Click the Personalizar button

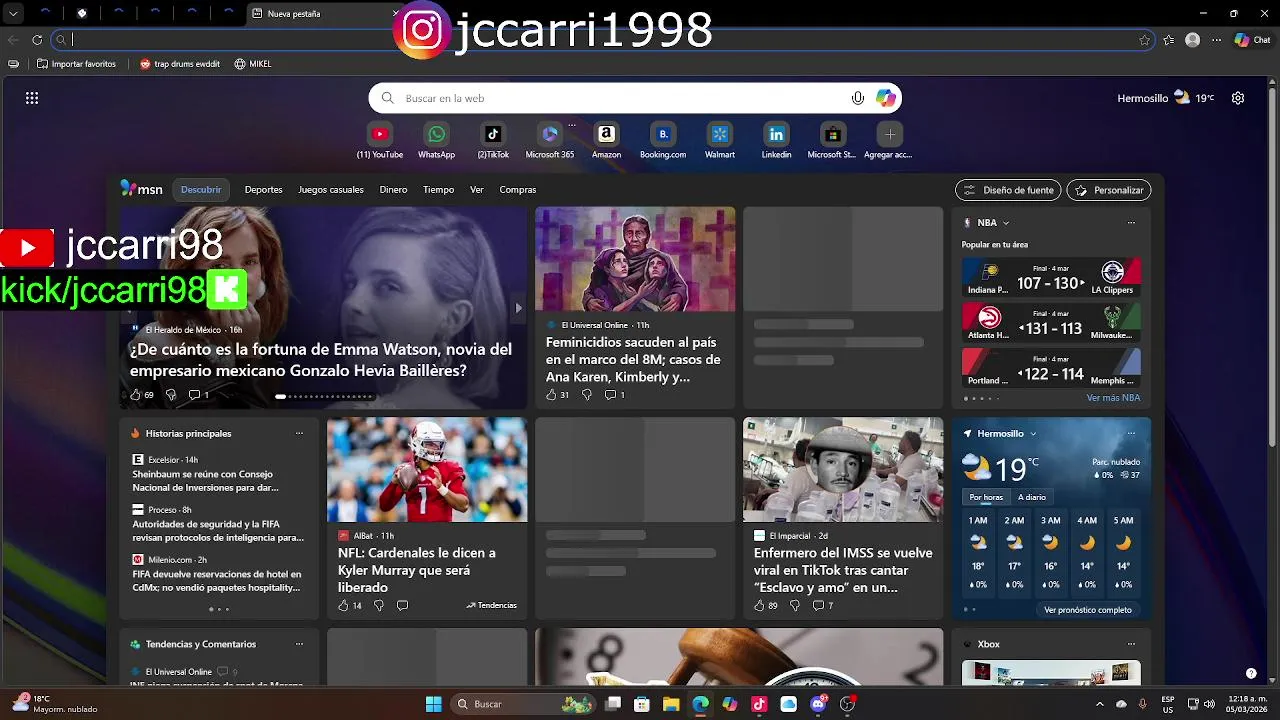[1109, 190]
